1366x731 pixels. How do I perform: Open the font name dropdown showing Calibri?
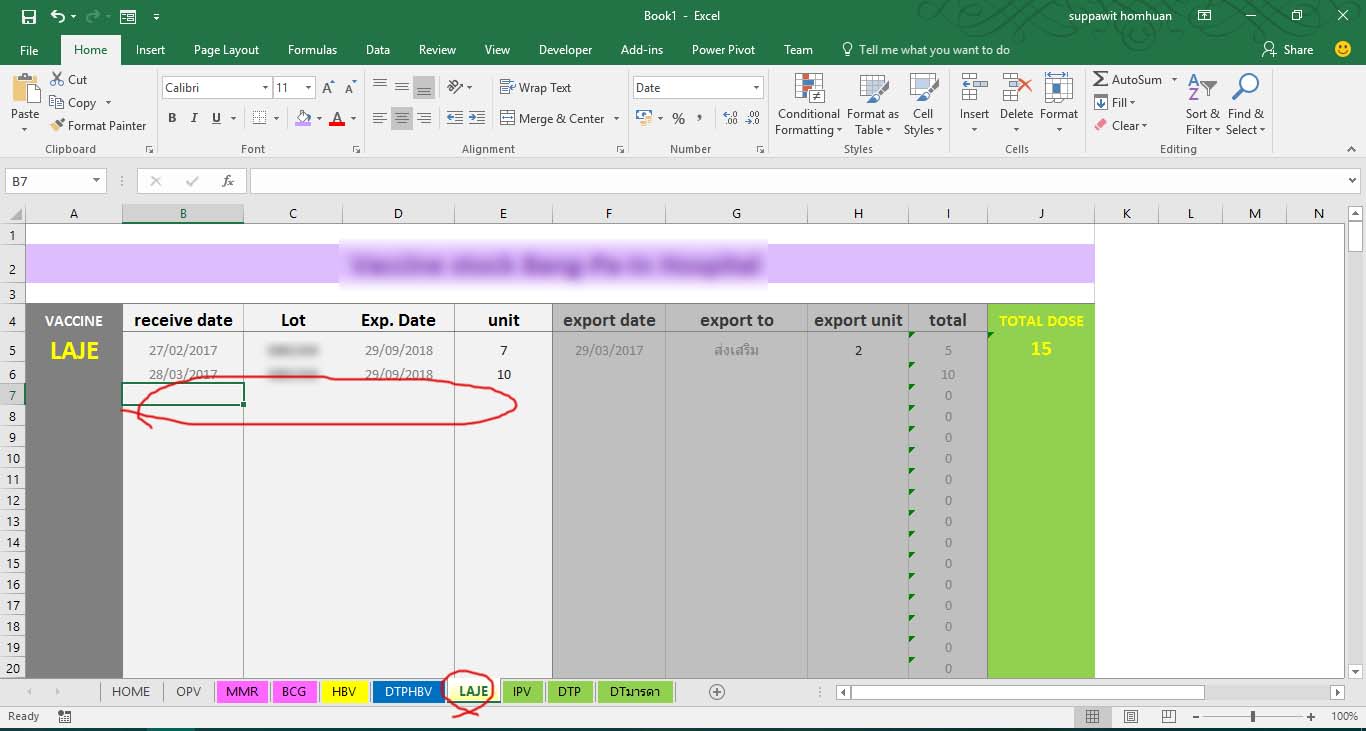click(x=265, y=88)
